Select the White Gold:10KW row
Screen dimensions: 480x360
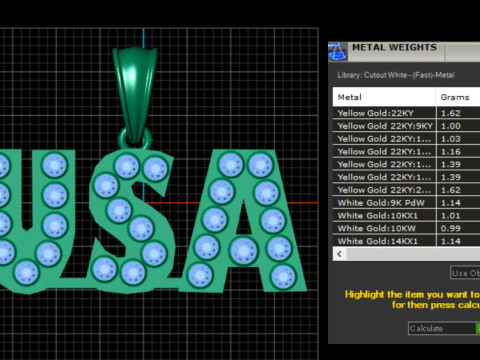click(x=406, y=228)
